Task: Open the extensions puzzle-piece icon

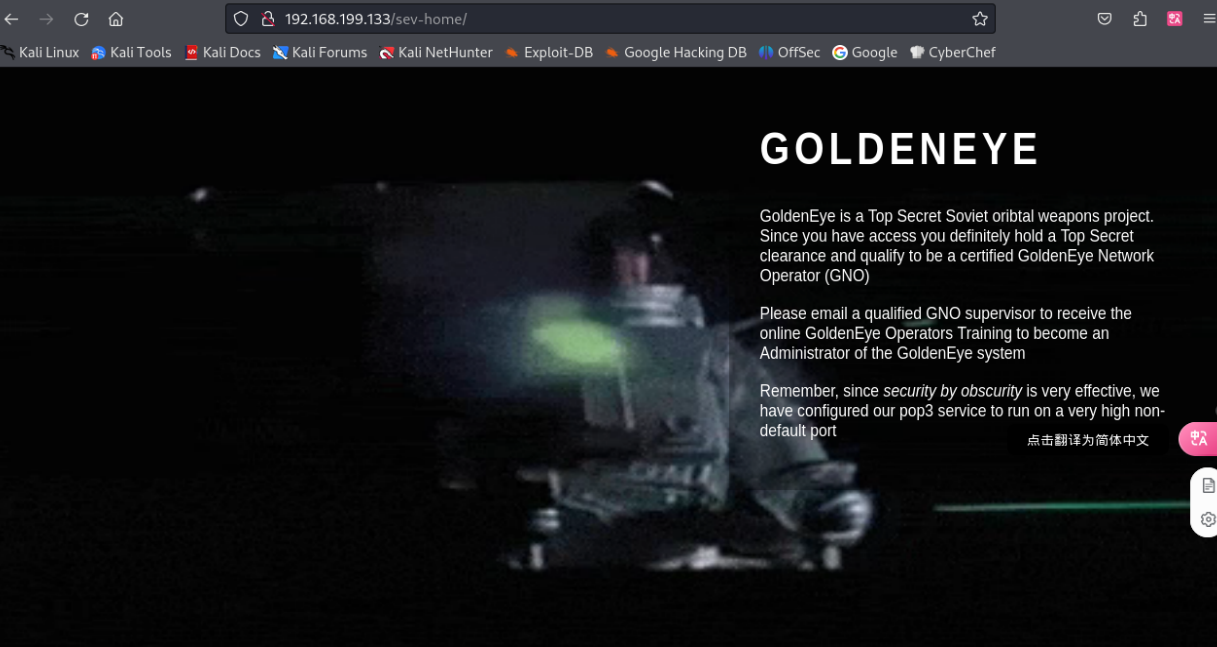Action: click(x=1140, y=19)
